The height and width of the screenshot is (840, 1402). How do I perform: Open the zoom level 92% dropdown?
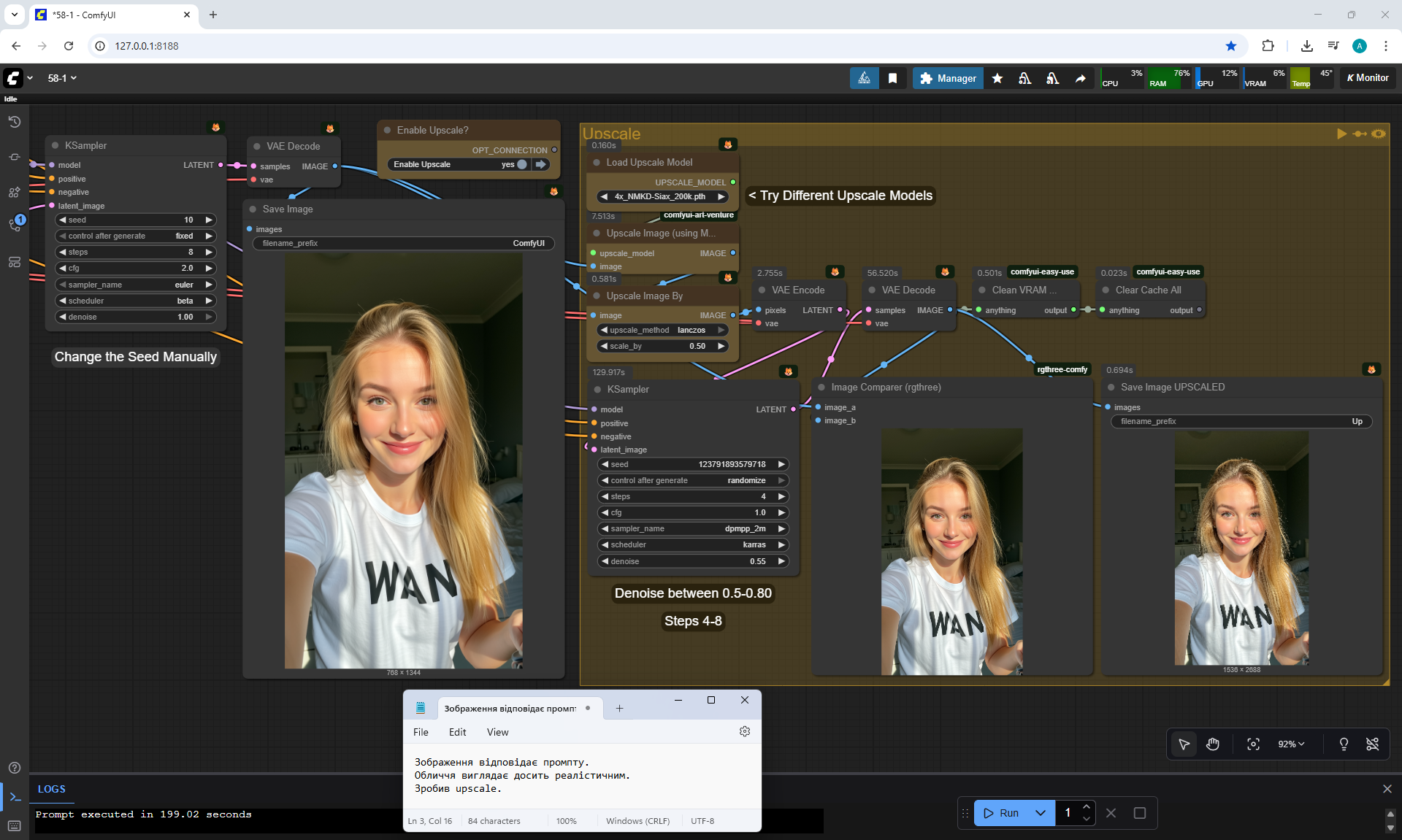pyautogui.click(x=1290, y=744)
